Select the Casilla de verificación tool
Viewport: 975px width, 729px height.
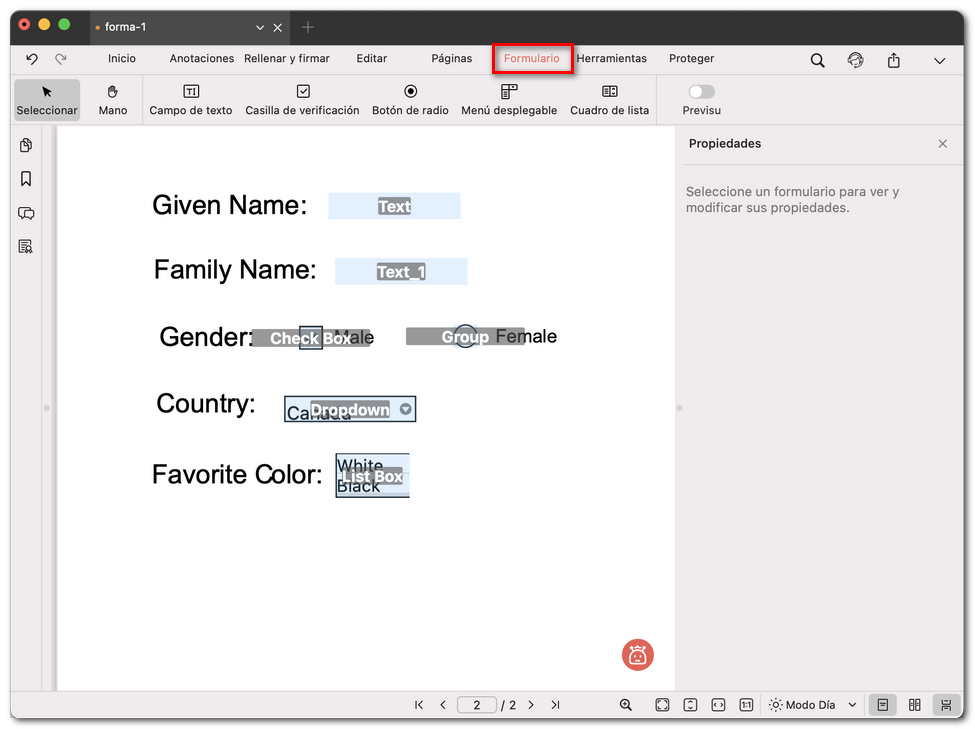click(302, 100)
